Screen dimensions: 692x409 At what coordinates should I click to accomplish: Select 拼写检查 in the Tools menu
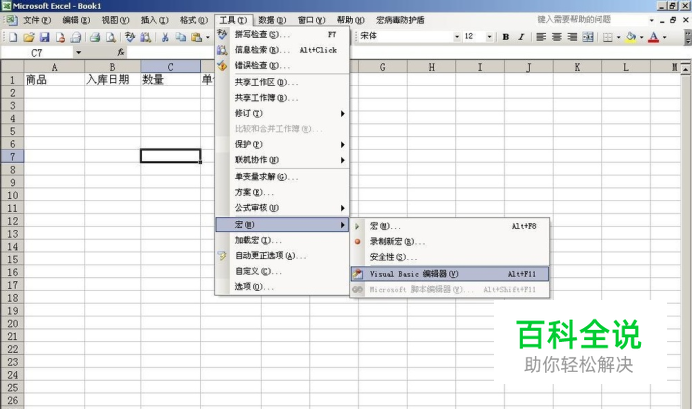(x=282, y=34)
